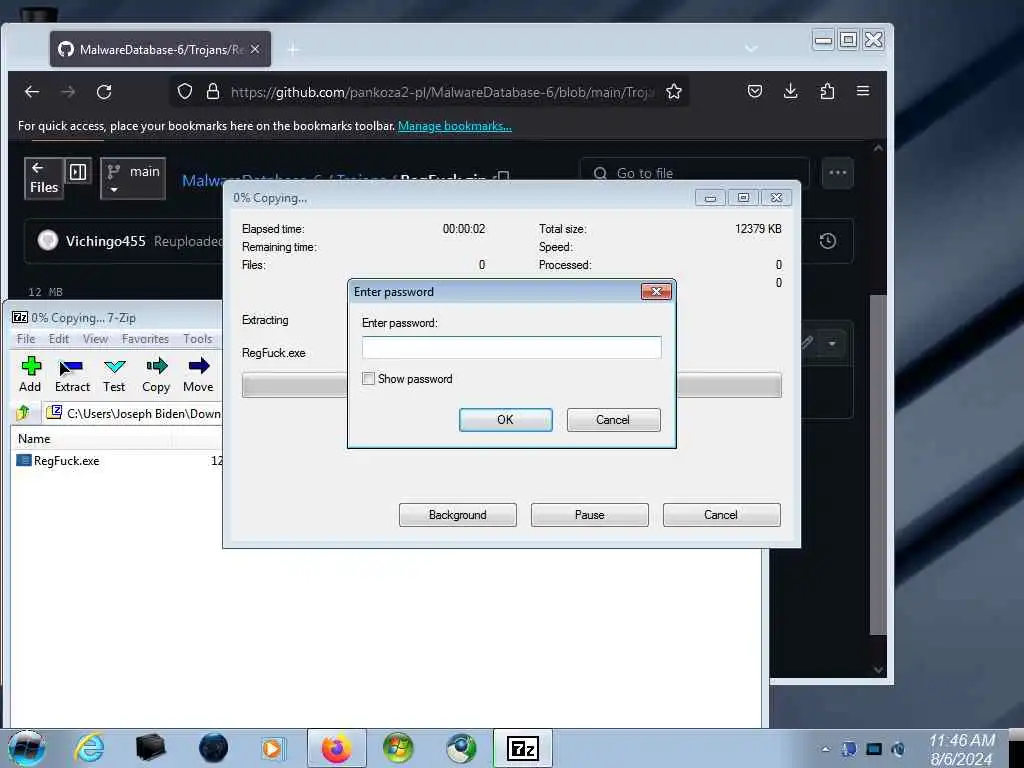Open the Manage bookmarks link
Image resolution: width=1024 pixels, height=768 pixels.
(x=455, y=126)
